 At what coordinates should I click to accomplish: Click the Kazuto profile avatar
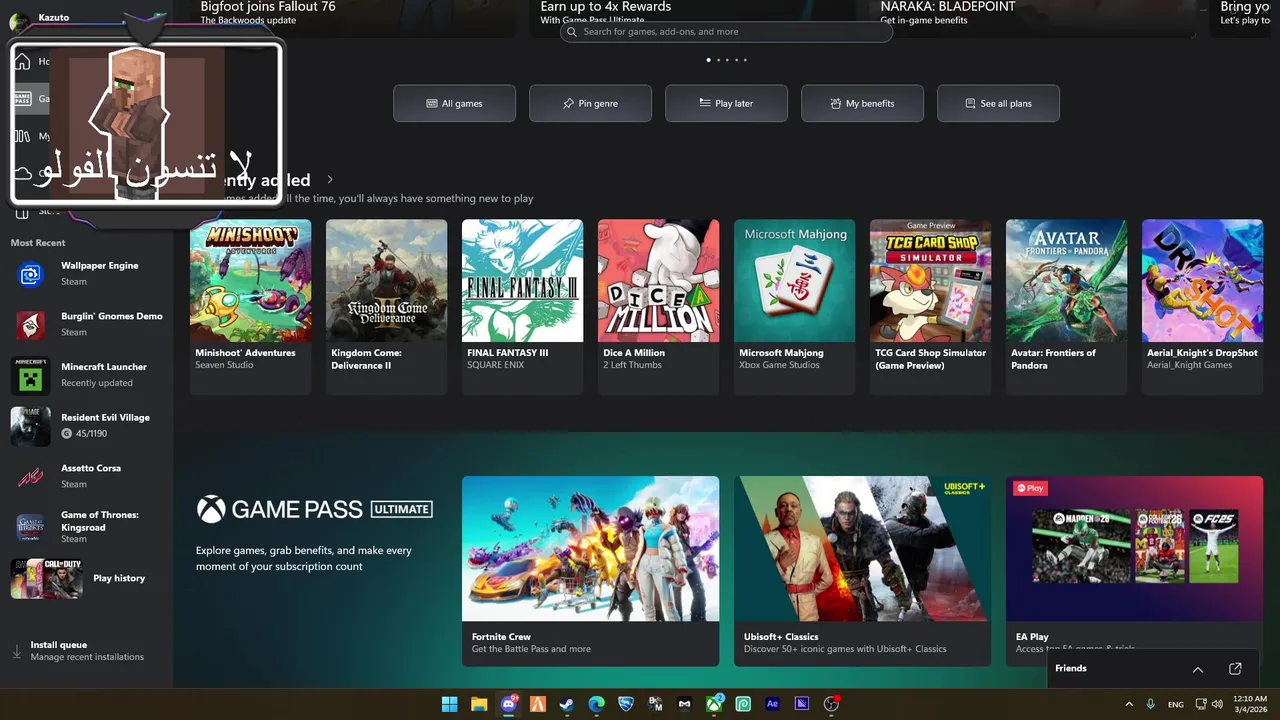19,22
